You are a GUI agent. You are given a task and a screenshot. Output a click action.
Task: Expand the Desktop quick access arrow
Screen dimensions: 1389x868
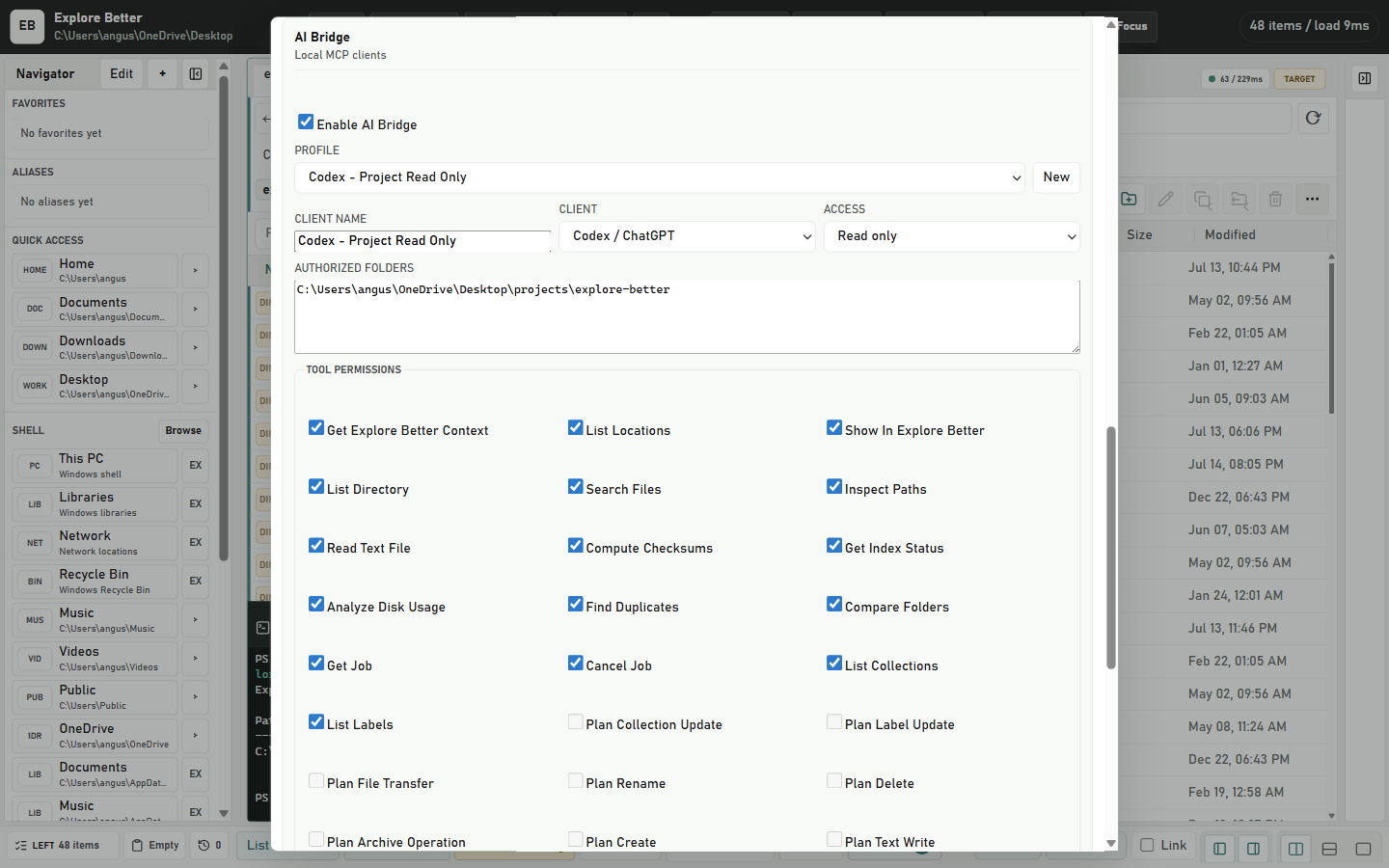tap(195, 387)
